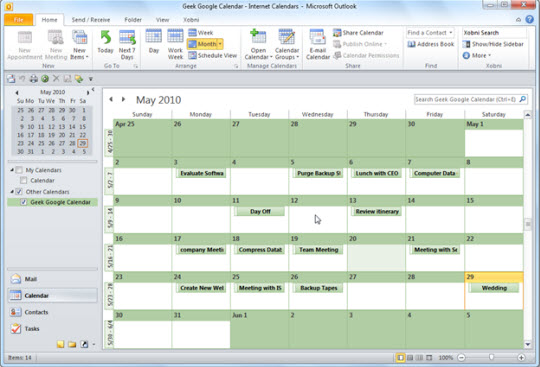The height and width of the screenshot is (367, 540).
Task: Click the Undo icon in quick toolbar
Action: click(x=22, y=79)
